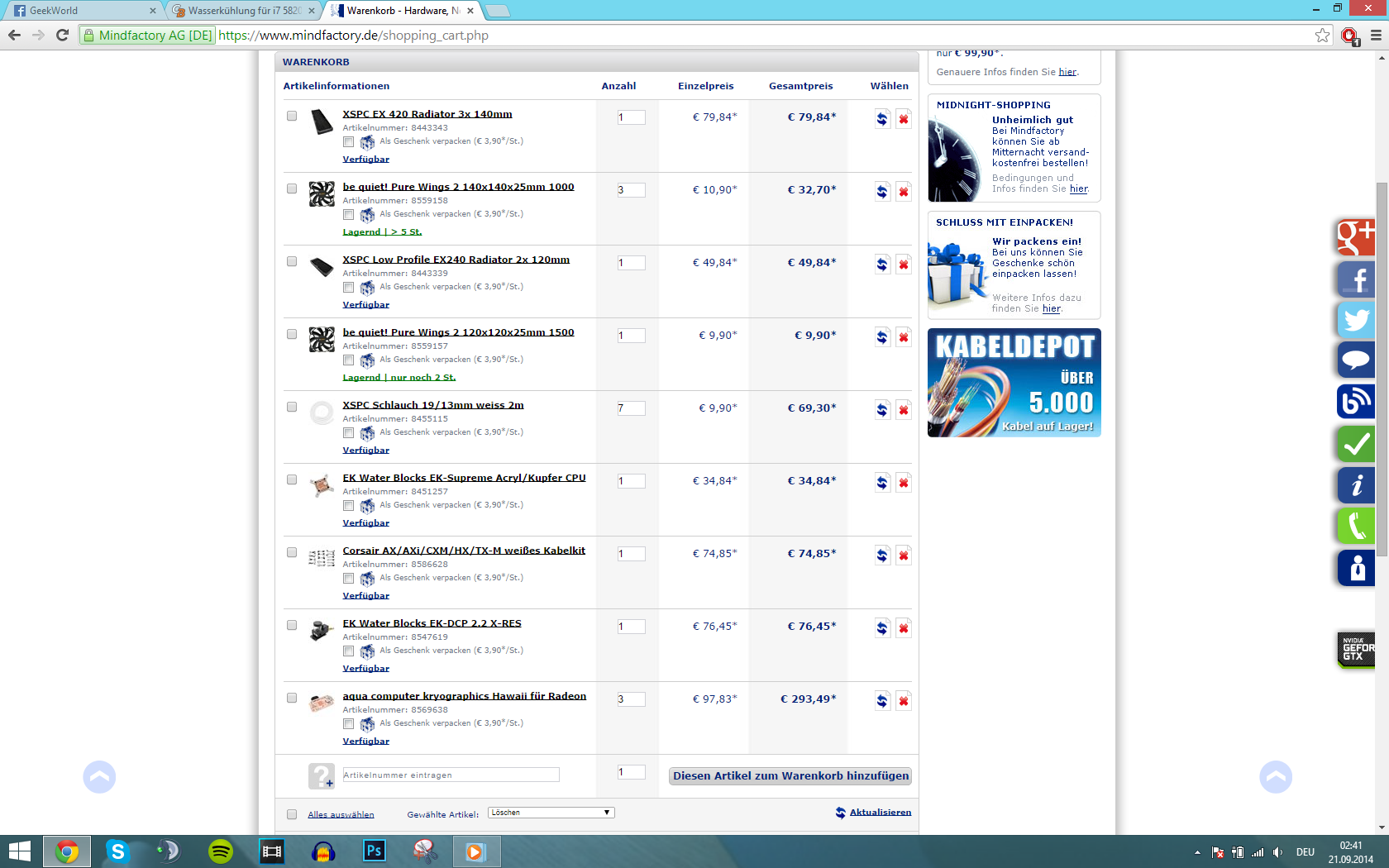
Task: Open Gewählte Artikel Löschen dropdown
Action: tap(551, 813)
